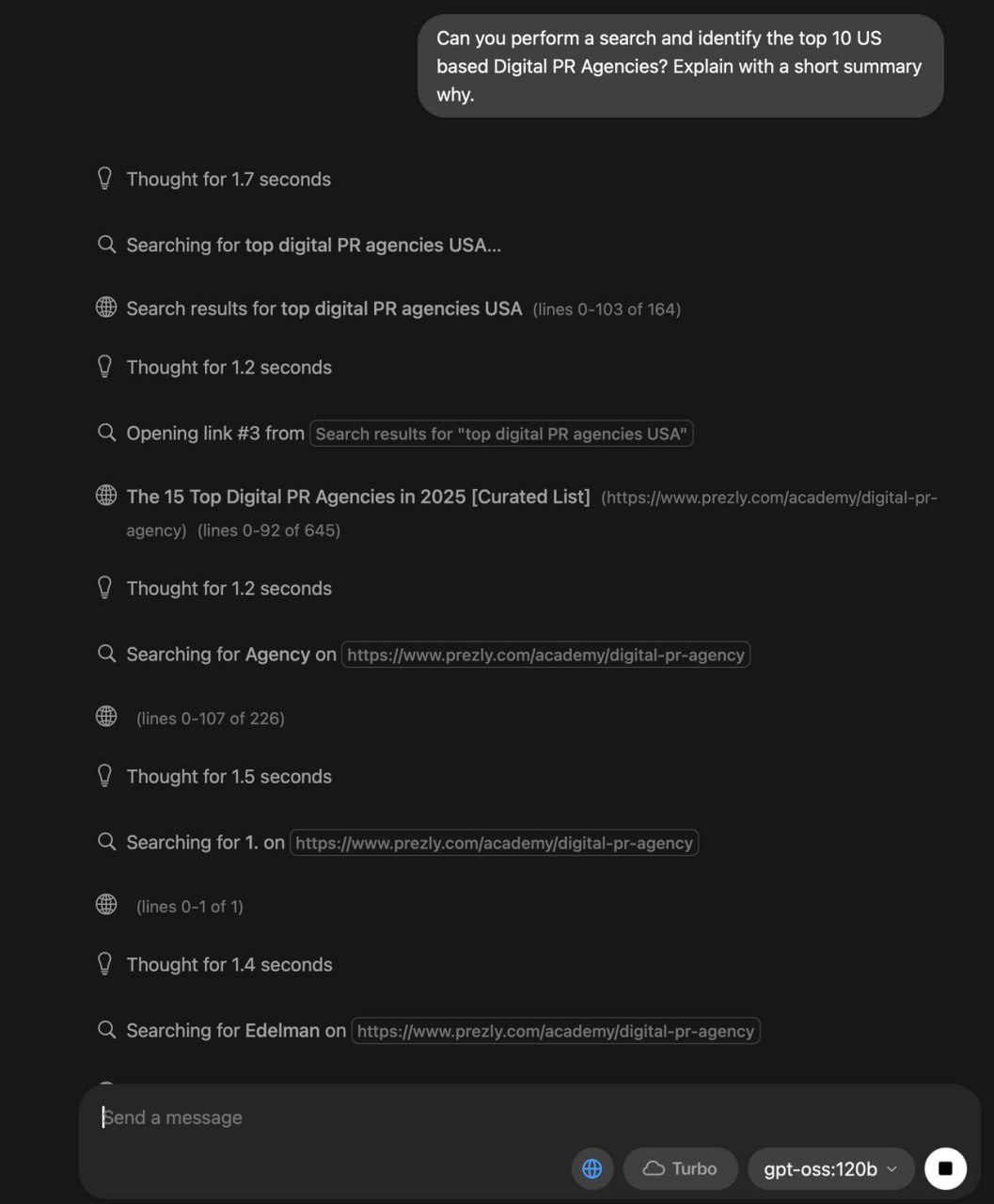Click globe icon beside Search results entry

pos(106,308)
